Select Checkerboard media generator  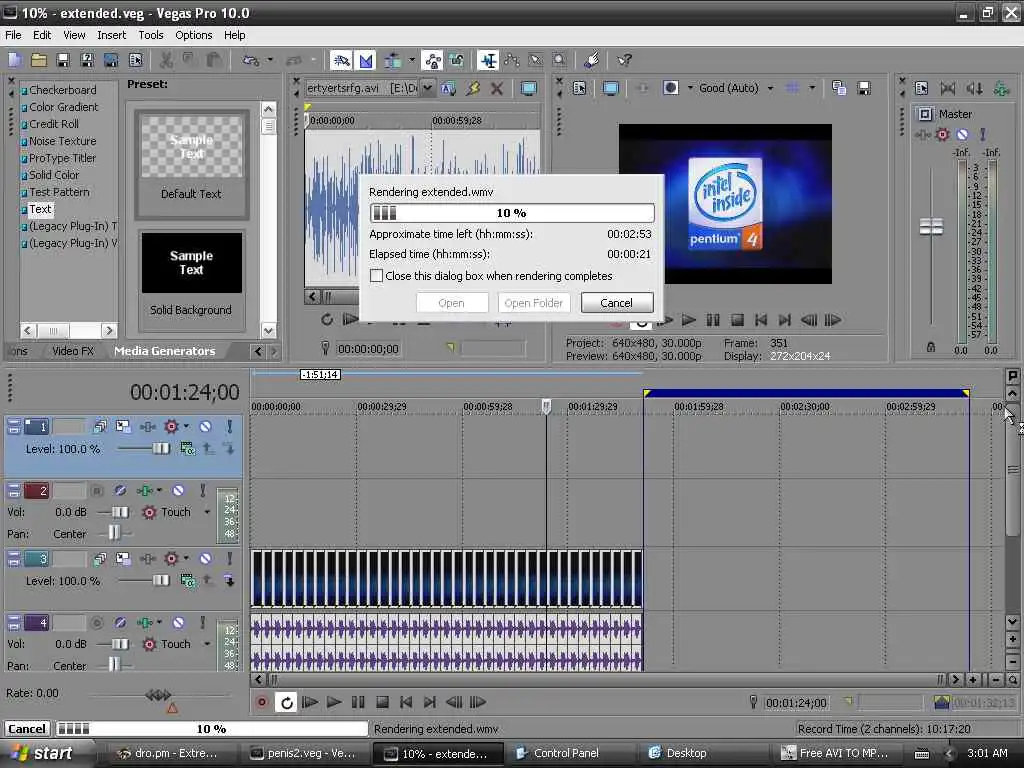pyautogui.click(x=63, y=90)
